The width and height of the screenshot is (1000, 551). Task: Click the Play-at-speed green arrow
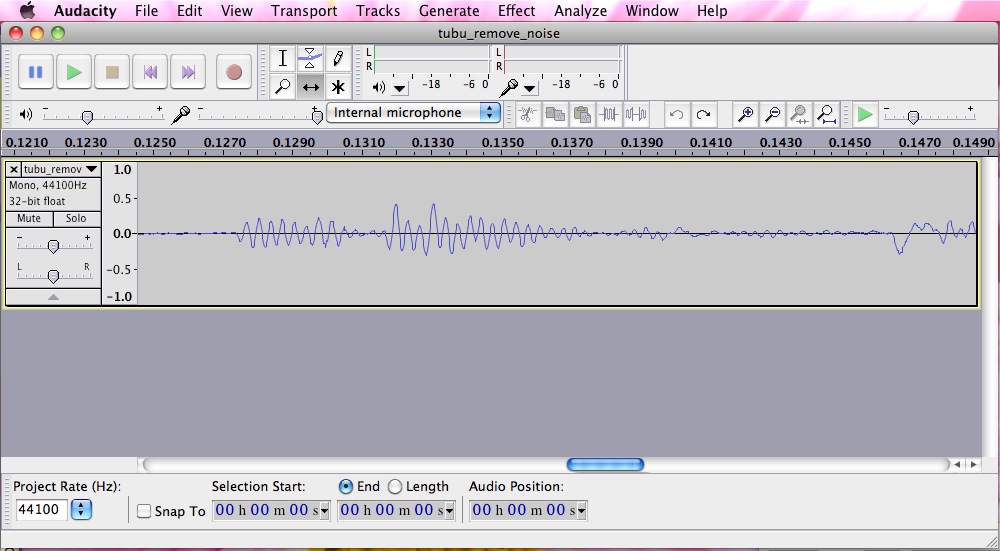[865, 114]
